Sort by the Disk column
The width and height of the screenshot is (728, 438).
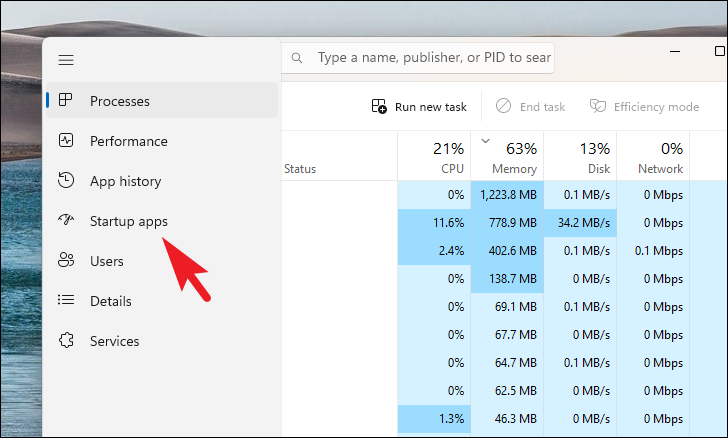(580, 157)
